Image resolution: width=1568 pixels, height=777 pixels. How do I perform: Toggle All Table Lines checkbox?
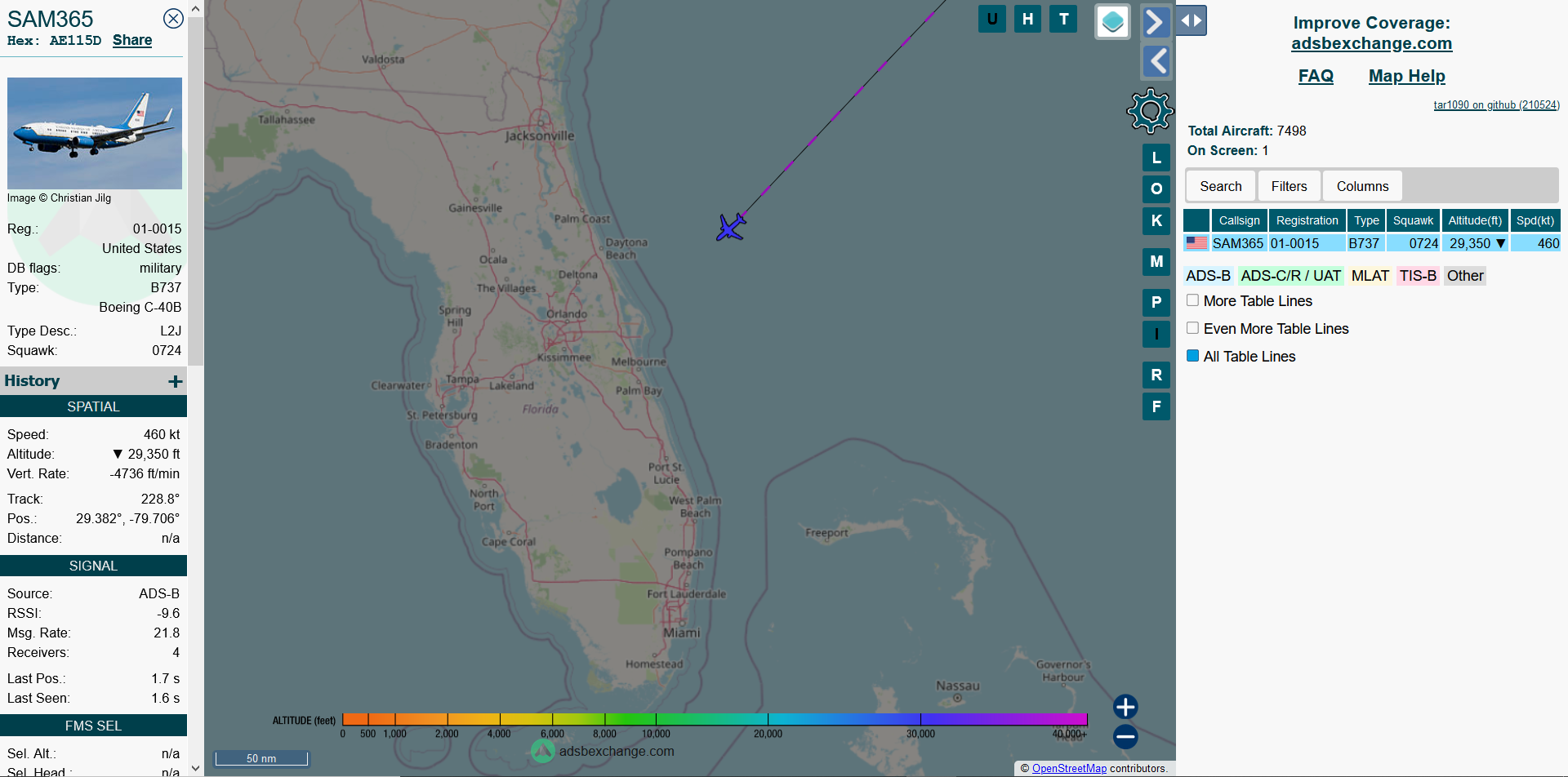click(1192, 356)
